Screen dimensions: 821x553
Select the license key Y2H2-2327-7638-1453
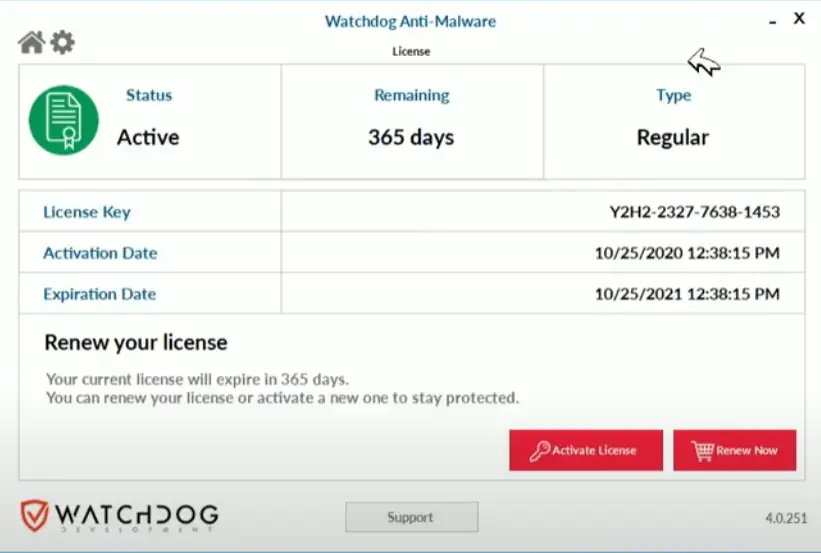(x=694, y=212)
